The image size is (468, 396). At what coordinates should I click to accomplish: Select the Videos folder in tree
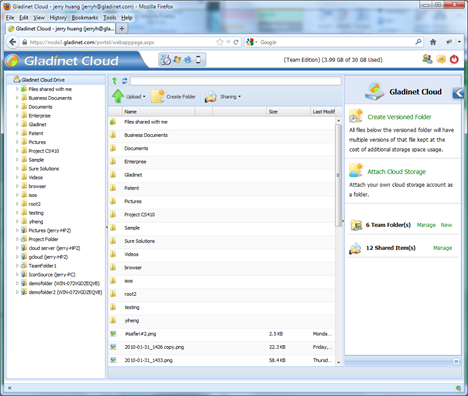(35, 177)
